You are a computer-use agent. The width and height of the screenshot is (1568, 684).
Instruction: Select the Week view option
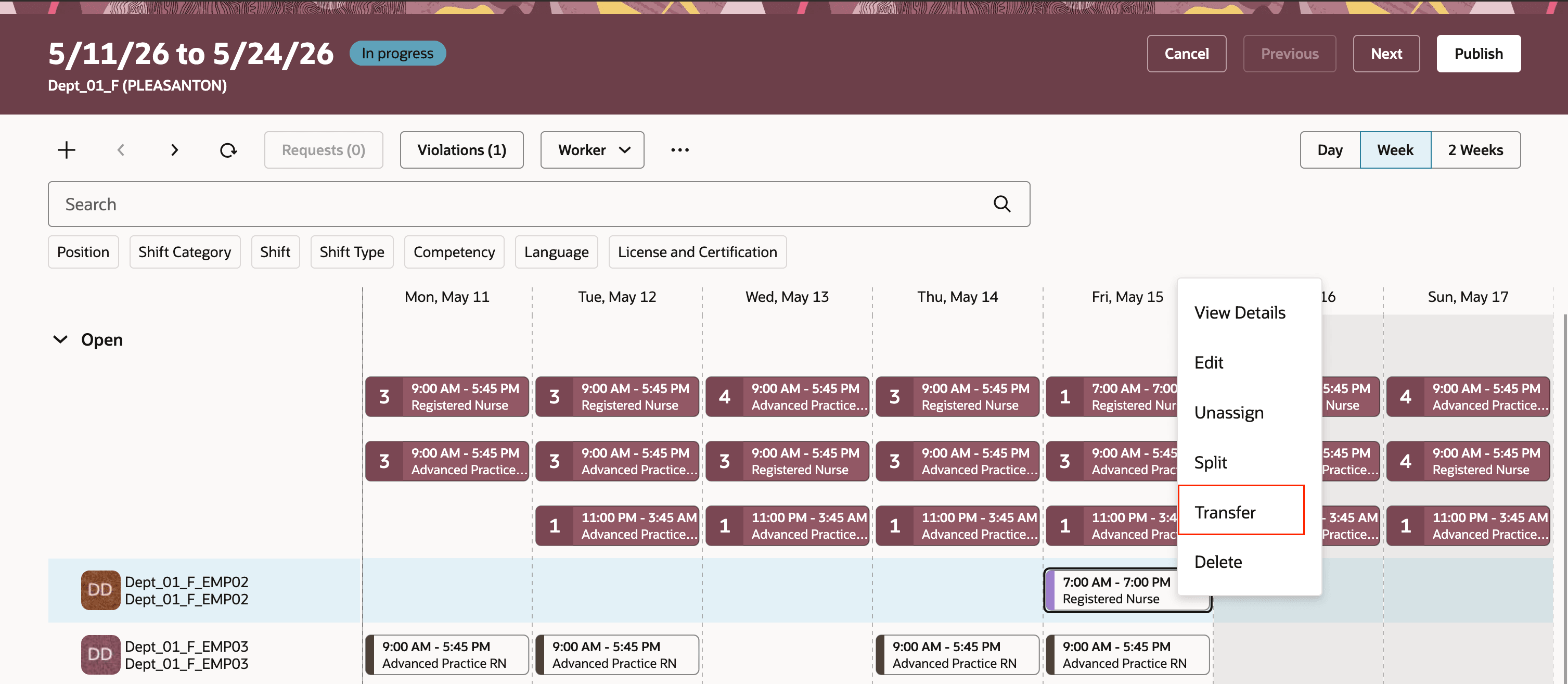(1395, 150)
